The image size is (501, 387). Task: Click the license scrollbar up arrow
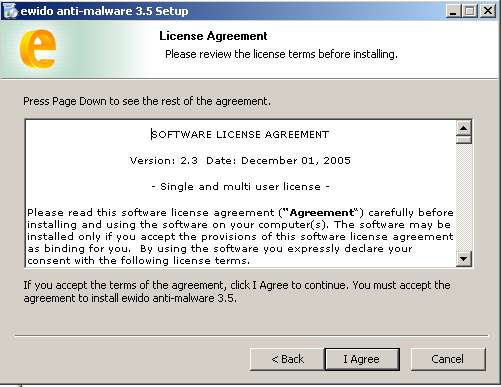464,128
